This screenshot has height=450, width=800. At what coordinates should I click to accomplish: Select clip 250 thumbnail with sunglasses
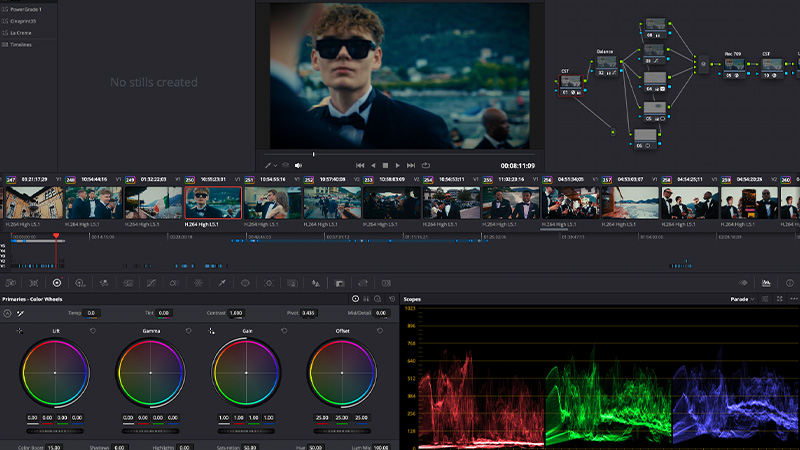tap(213, 203)
